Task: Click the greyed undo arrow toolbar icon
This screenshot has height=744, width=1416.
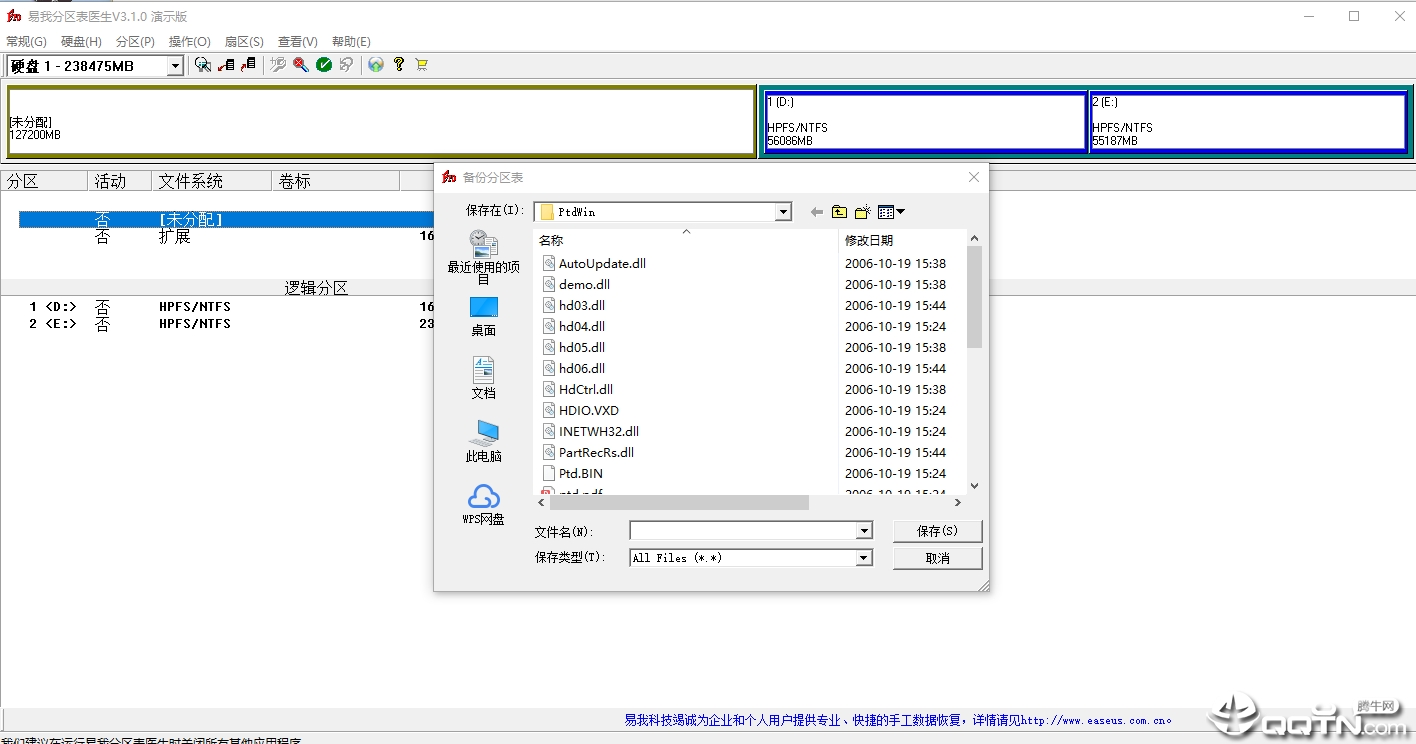Action: click(x=346, y=65)
